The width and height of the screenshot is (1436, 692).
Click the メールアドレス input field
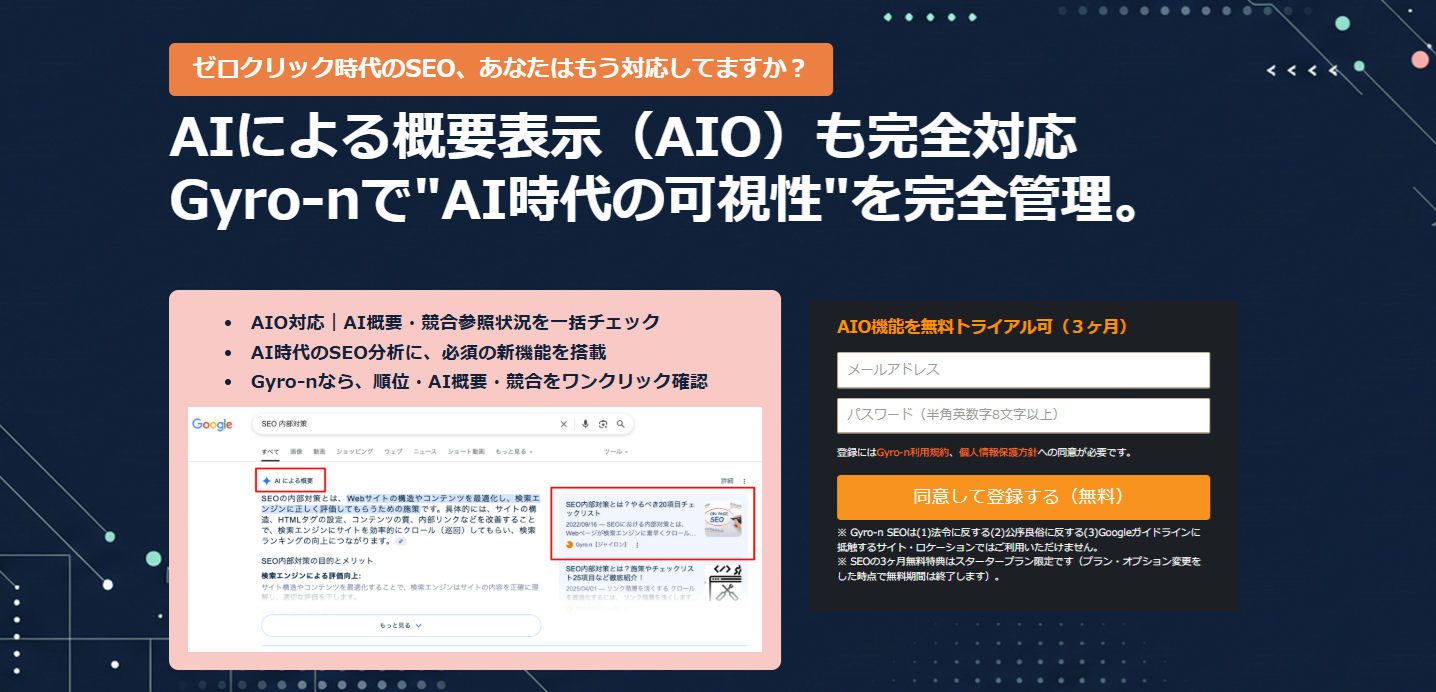[x=1023, y=370]
